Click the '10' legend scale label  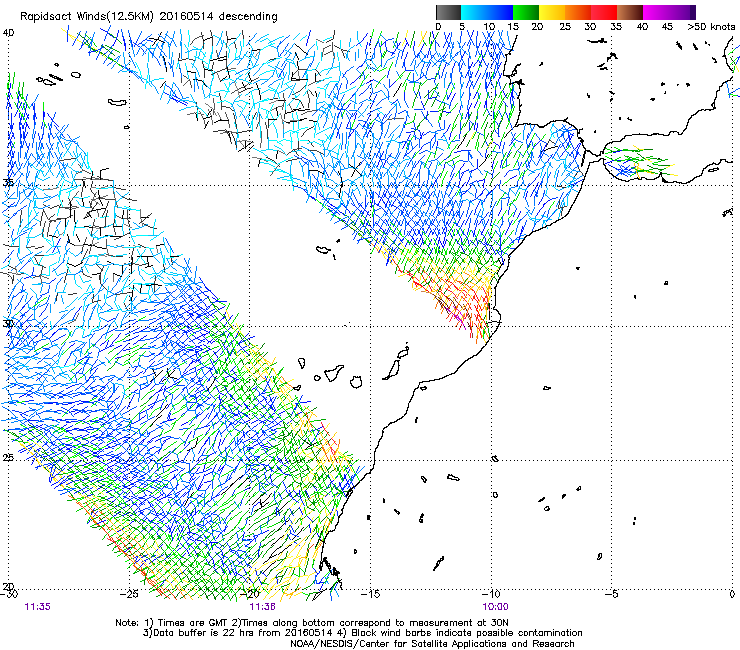(489, 26)
